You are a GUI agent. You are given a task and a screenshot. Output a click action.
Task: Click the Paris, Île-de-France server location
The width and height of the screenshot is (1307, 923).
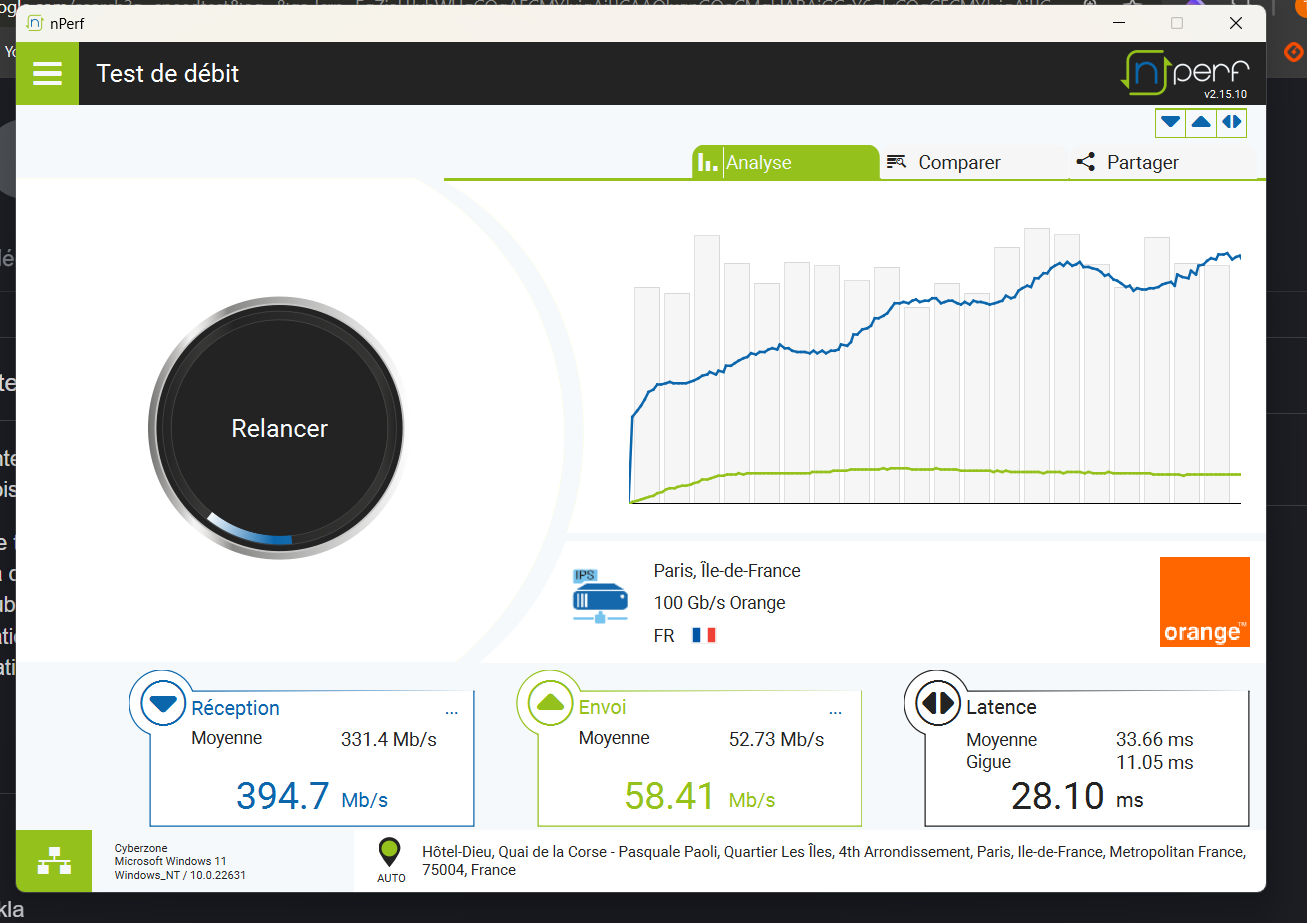click(727, 571)
